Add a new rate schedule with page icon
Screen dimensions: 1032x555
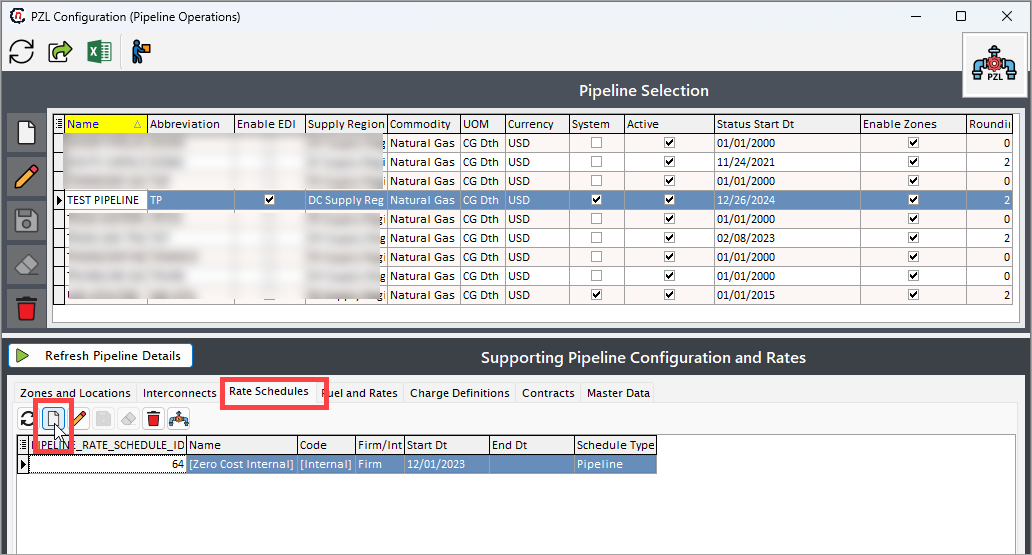point(53,419)
